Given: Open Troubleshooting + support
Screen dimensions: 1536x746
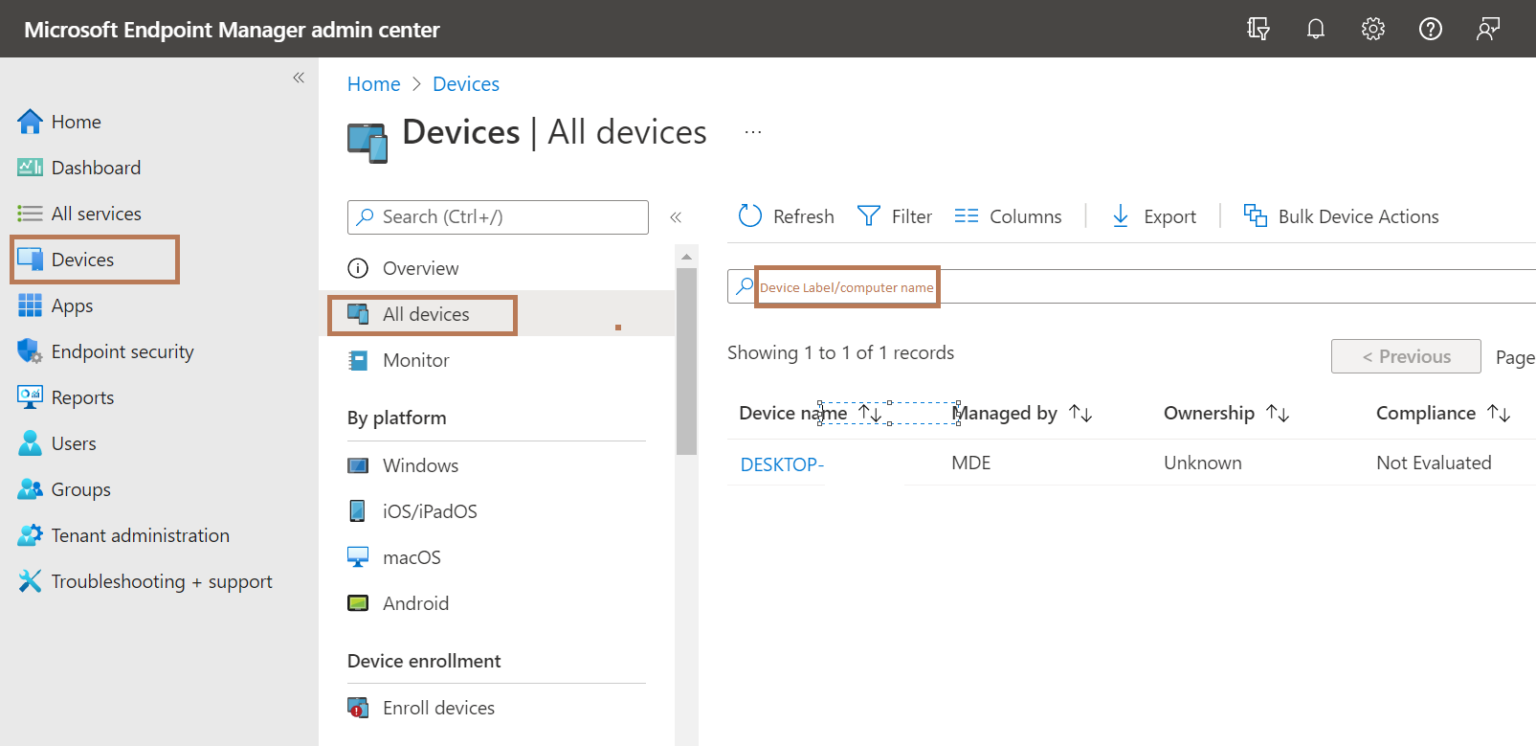Looking at the screenshot, I should 161,582.
